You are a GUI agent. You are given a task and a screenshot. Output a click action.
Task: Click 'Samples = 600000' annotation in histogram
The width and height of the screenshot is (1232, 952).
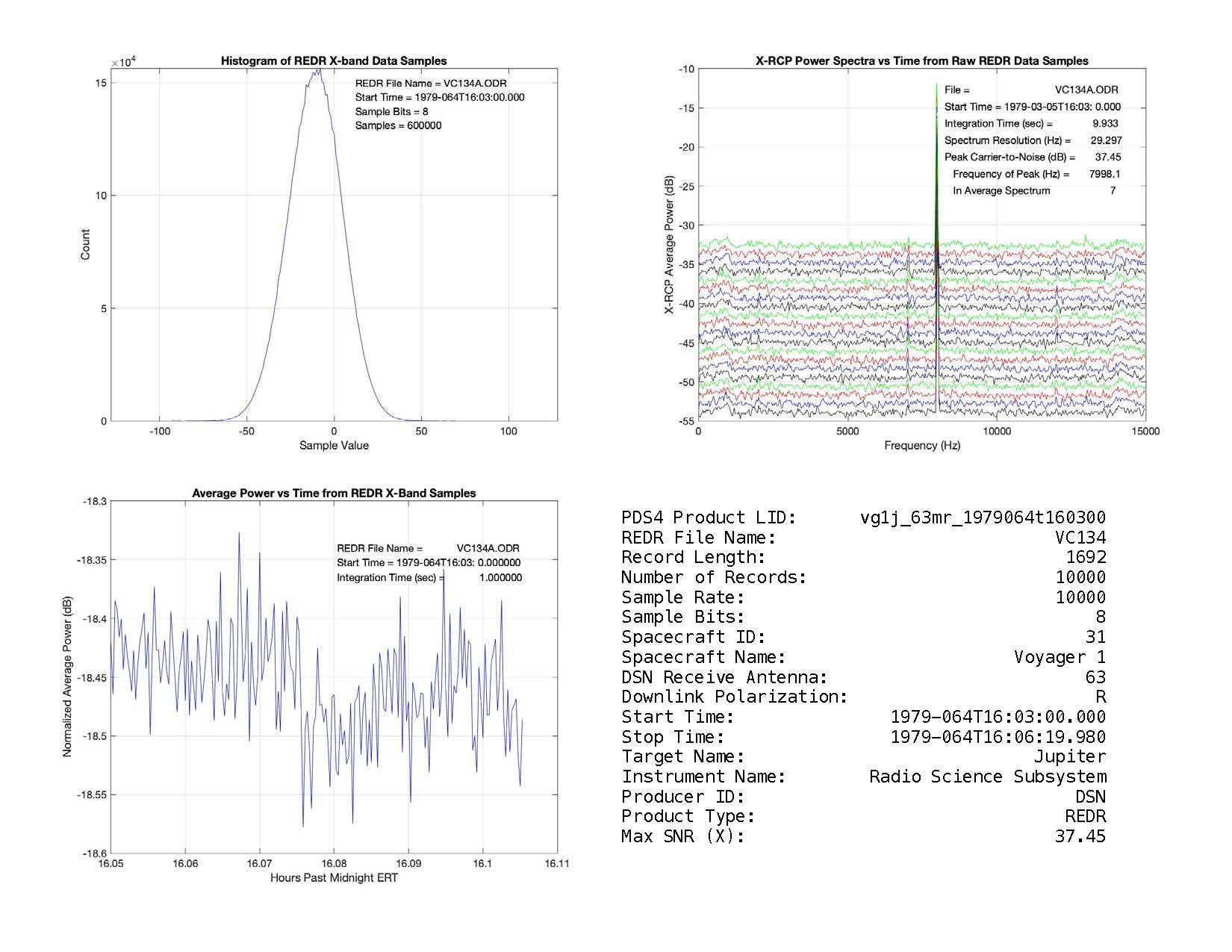398,125
